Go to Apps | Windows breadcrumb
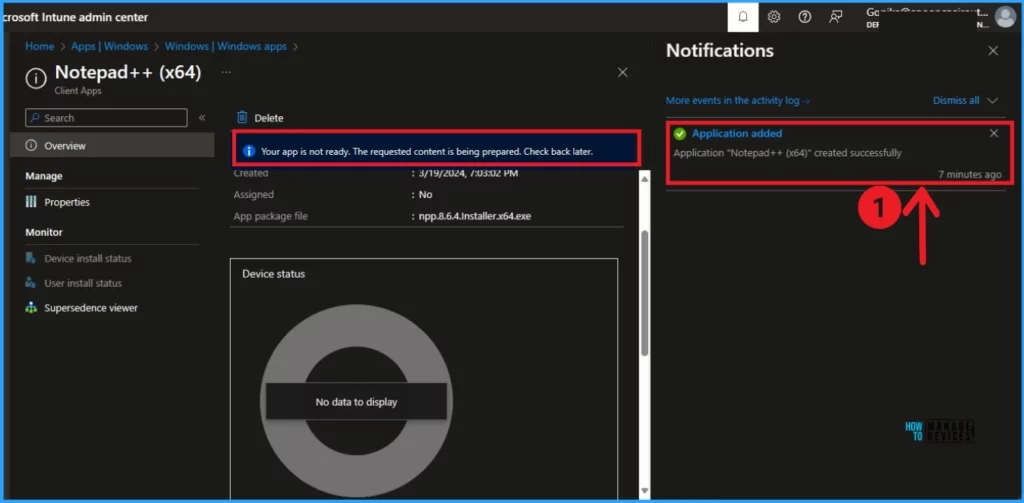 point(110,46)
